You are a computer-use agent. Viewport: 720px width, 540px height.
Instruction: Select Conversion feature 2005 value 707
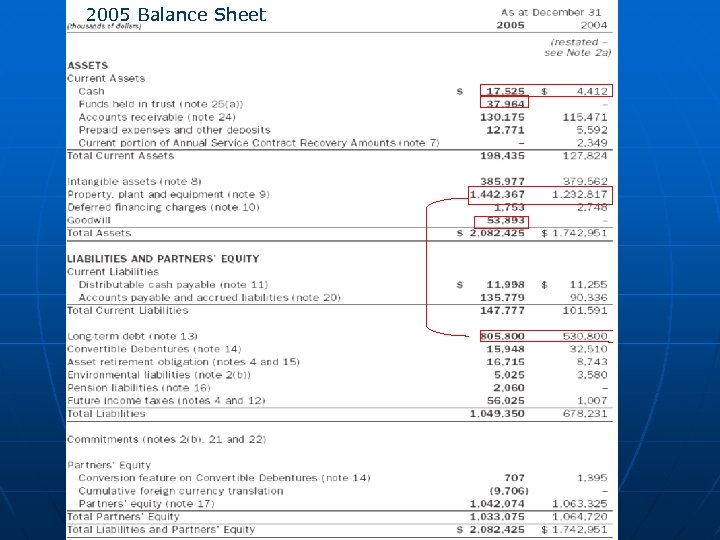point(514,478)
